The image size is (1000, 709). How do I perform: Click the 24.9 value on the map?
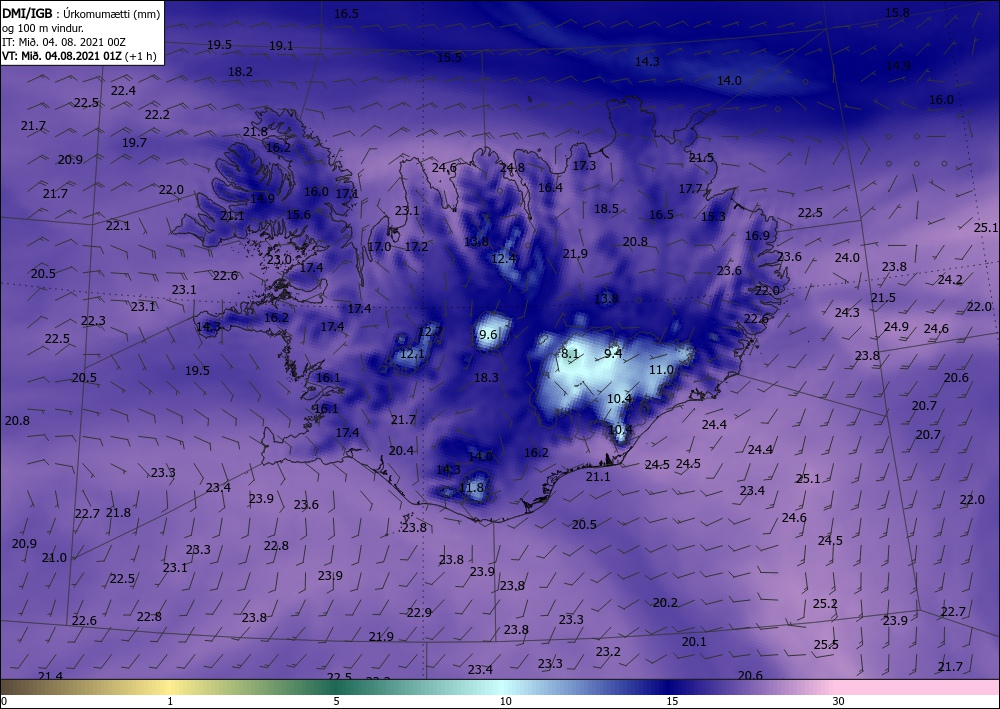(896, 326)
